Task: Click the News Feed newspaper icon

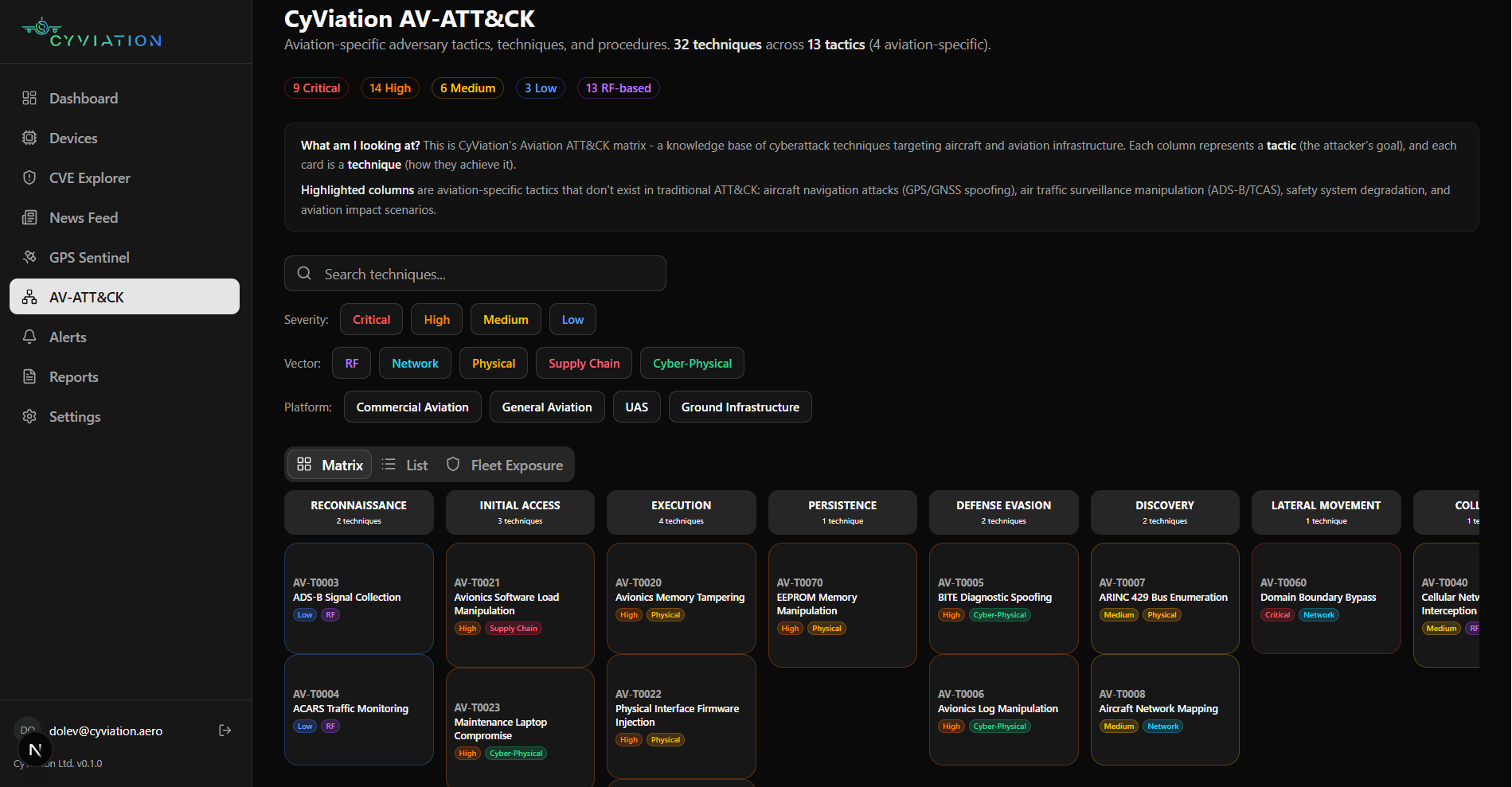Action: (x=29, y=217)
